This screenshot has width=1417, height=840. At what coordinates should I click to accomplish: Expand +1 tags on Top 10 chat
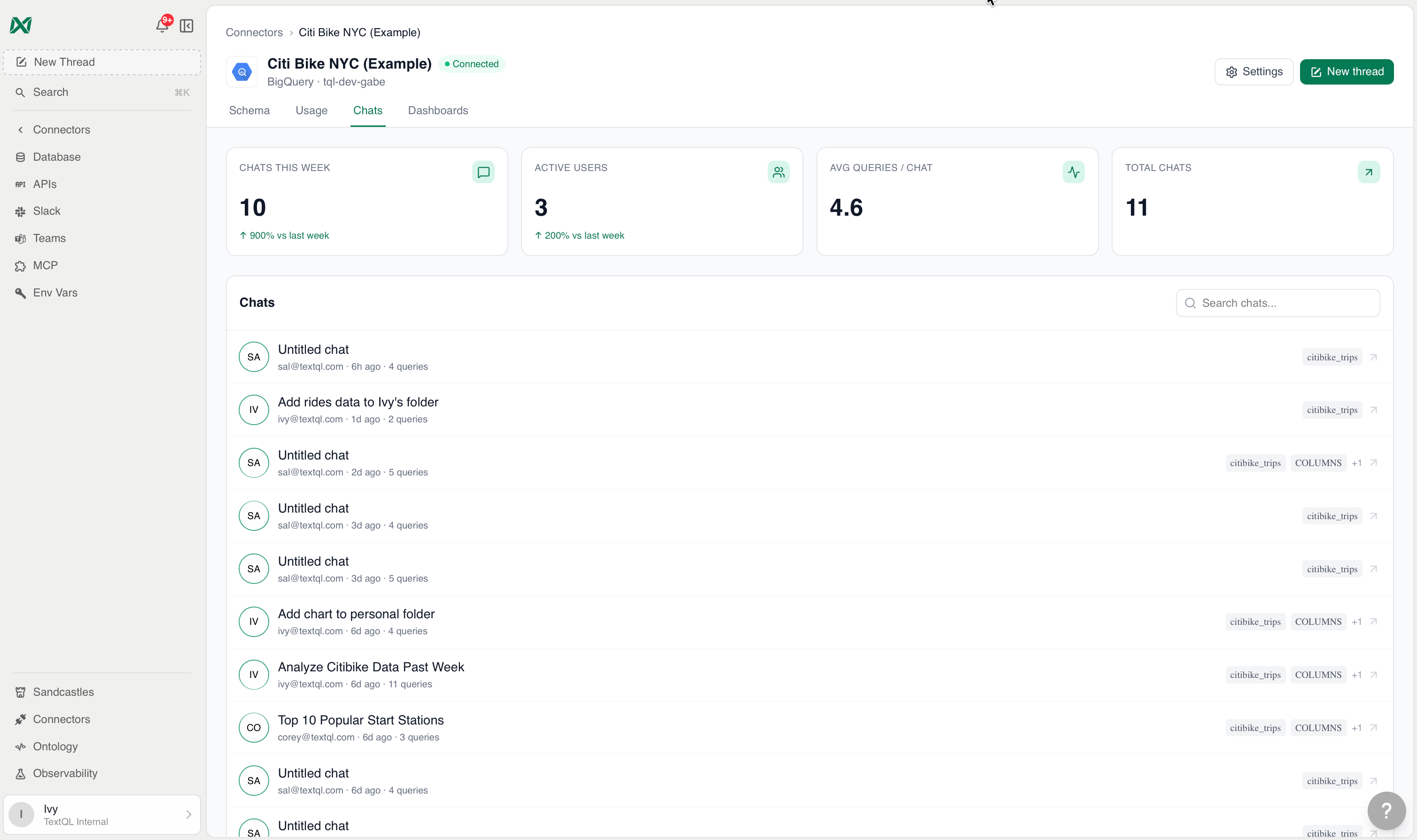click(1356, 728)
